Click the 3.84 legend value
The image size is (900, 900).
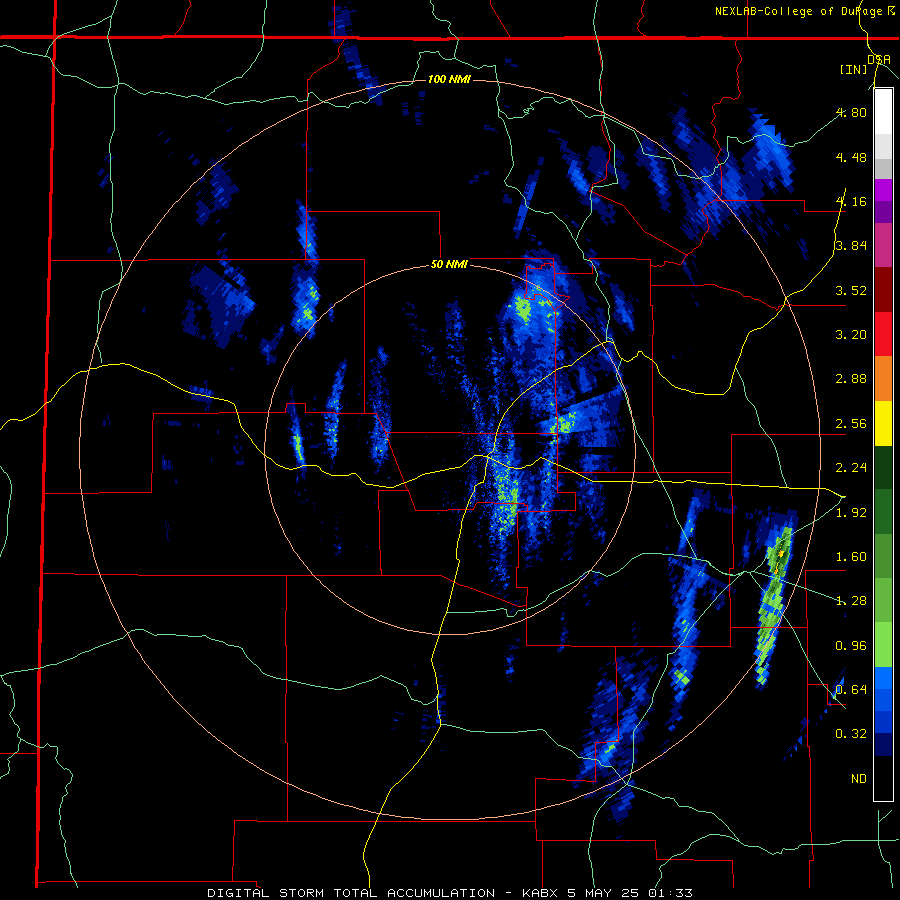pos(851,246)
